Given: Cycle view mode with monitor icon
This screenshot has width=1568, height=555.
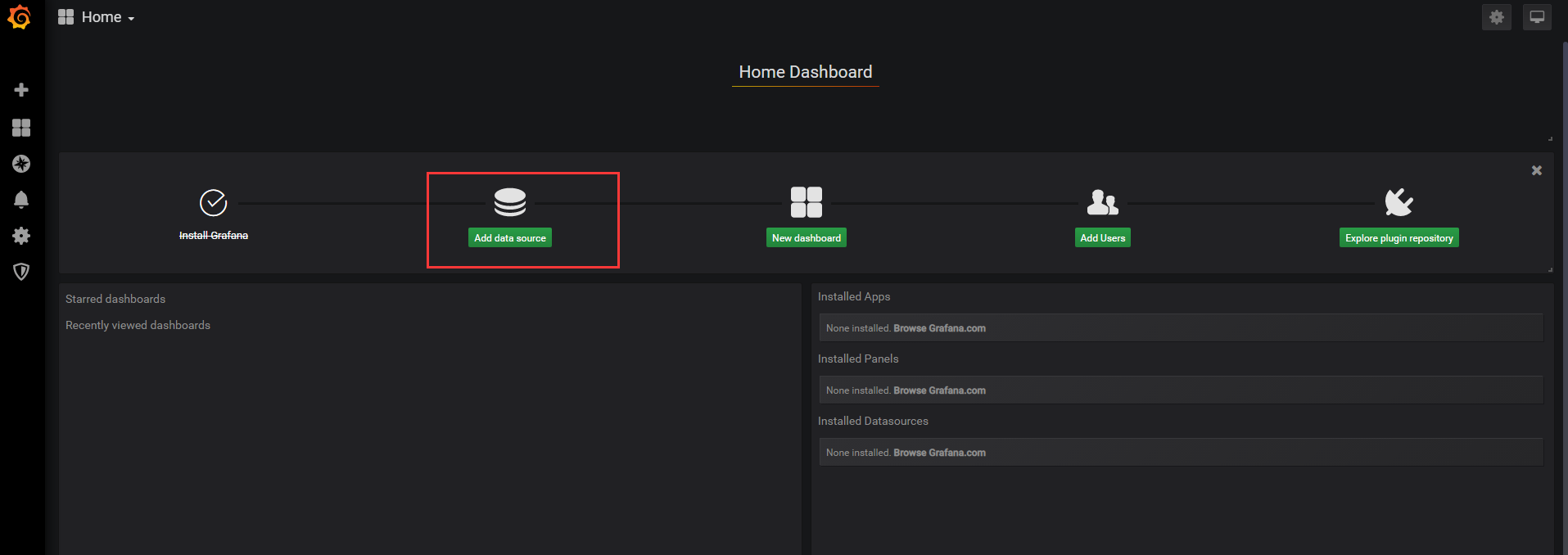Looking at the screenshot, I should tap(1537, 17).
